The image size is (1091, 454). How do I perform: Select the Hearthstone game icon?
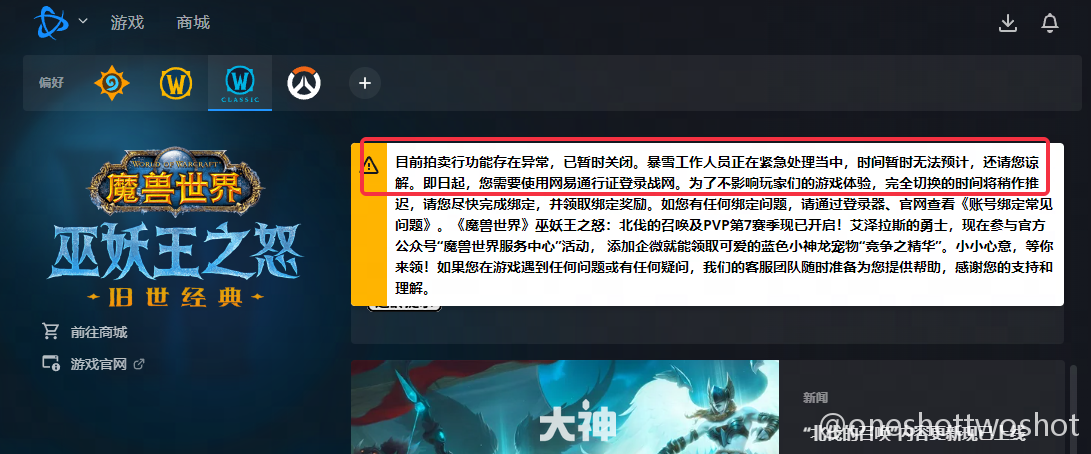pyautogui.click(x=111, y=84)
